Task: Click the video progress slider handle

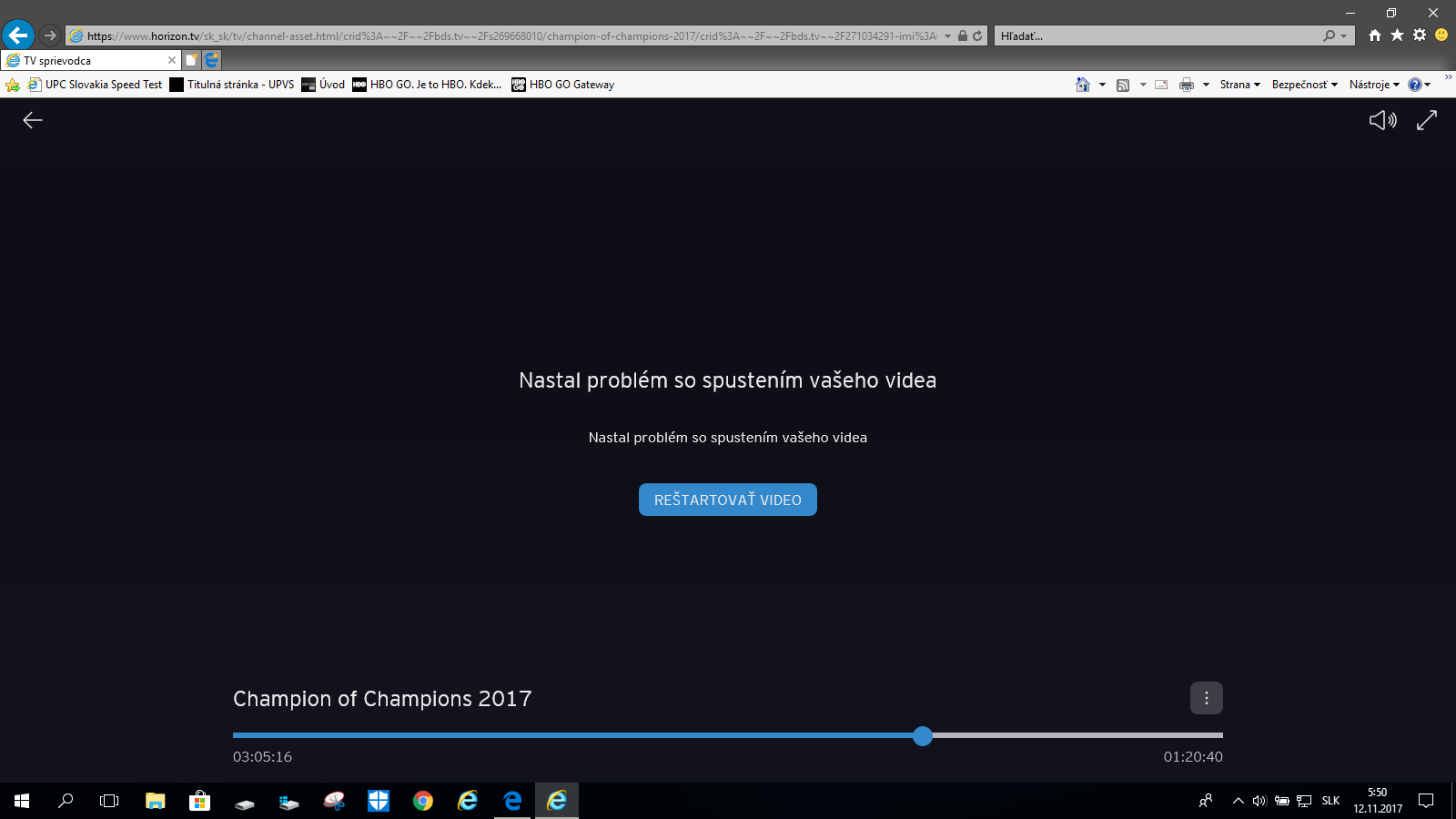Action: (923, 736)
